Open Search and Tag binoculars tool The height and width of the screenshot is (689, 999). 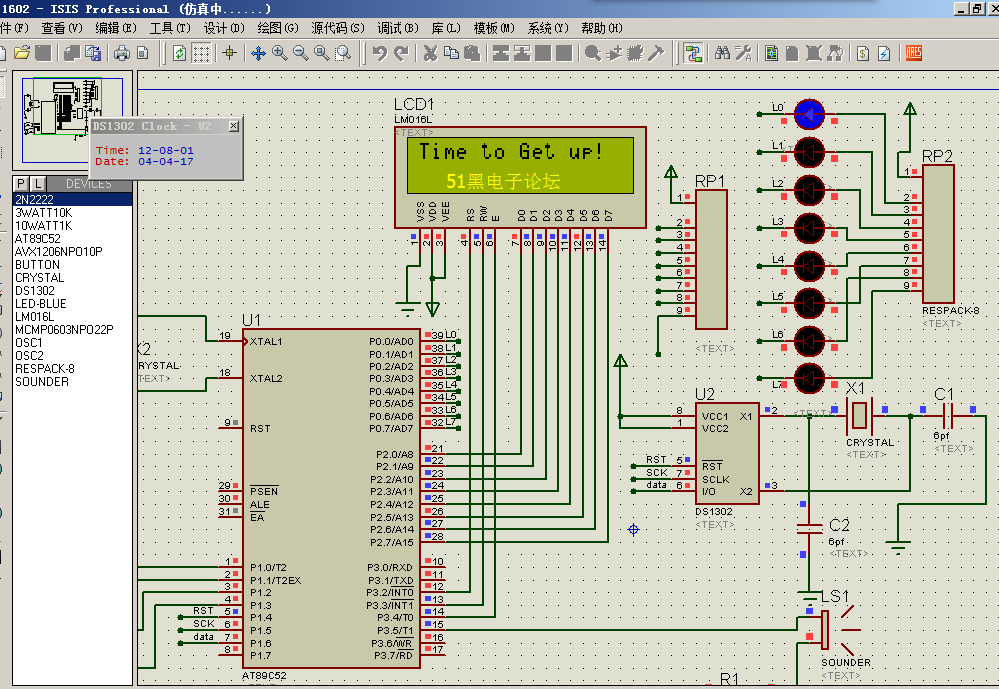point(722,53)
